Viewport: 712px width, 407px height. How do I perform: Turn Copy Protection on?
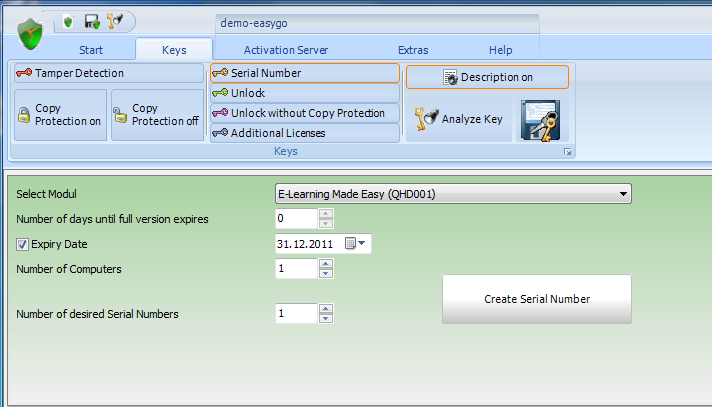(60, 115)
